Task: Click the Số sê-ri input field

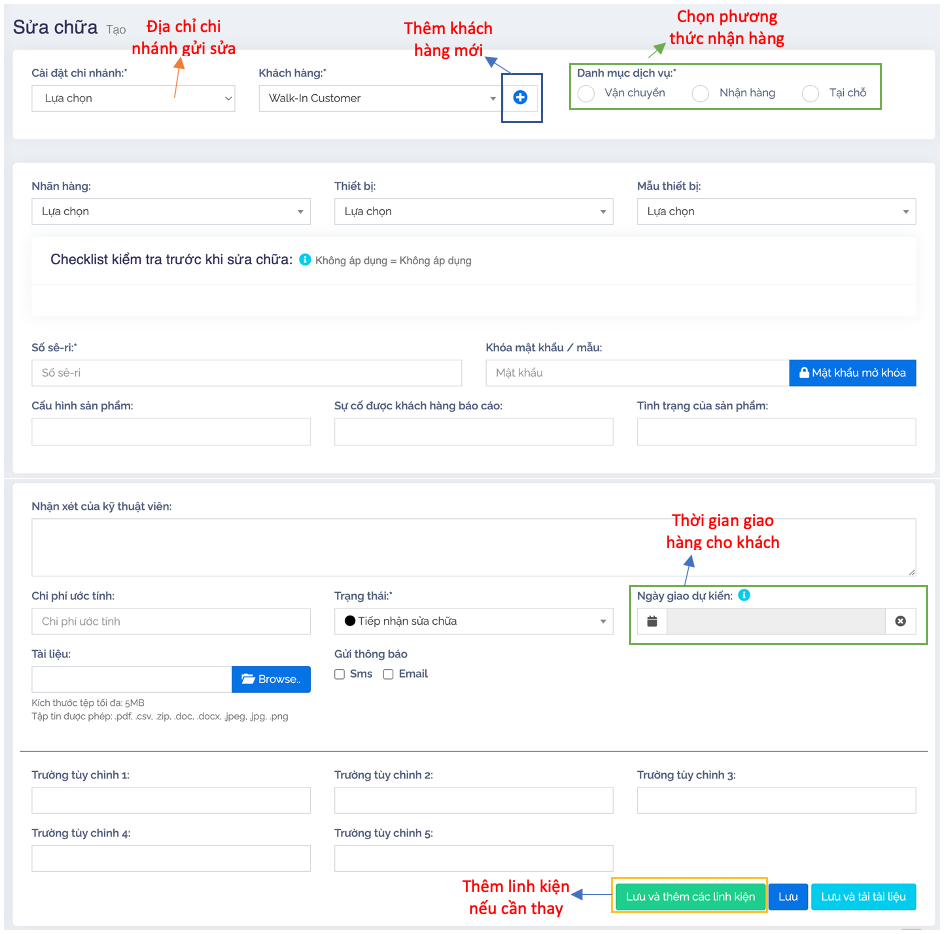Action: 246,373
